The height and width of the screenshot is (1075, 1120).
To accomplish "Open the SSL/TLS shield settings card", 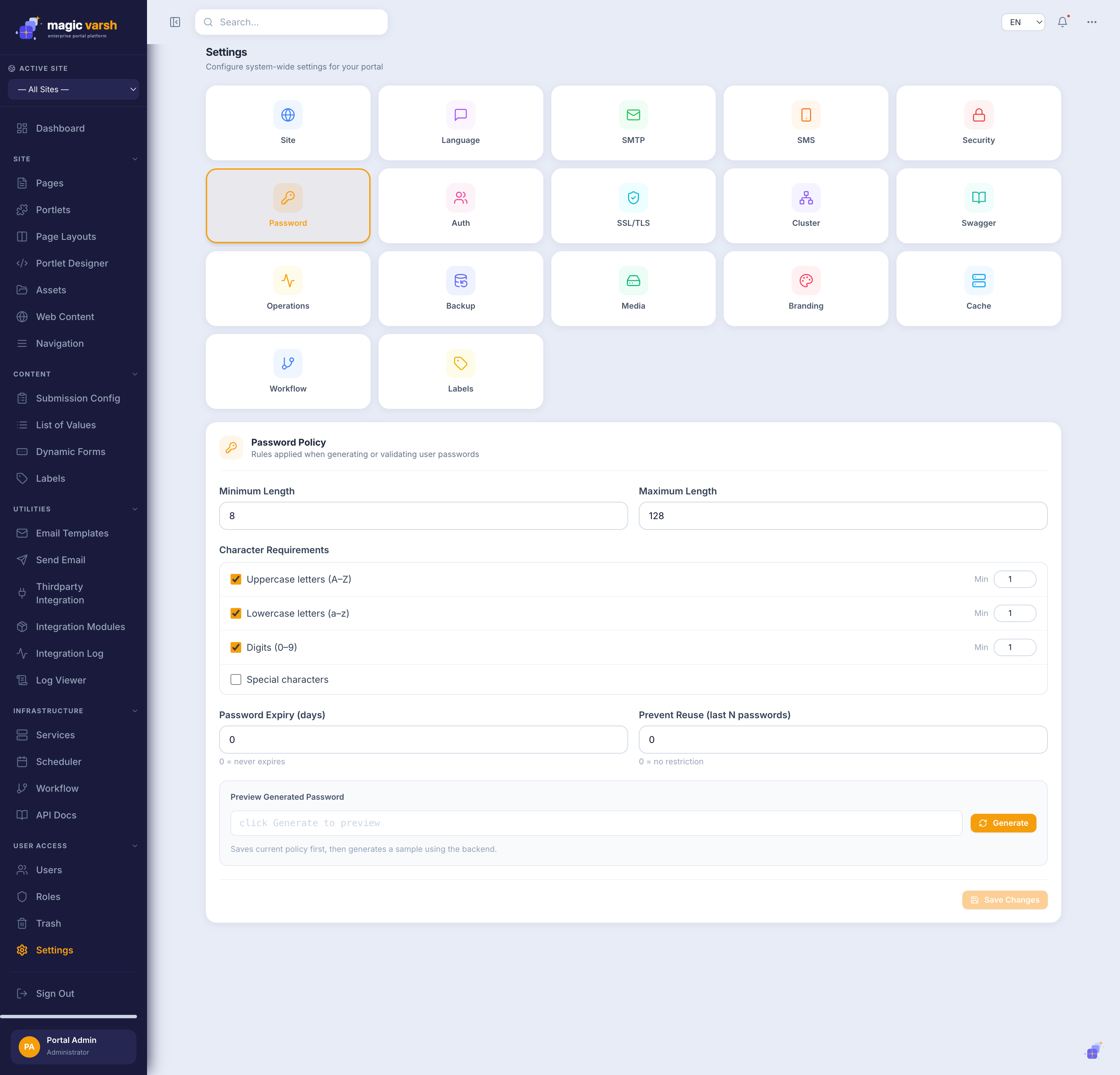I will (633, 206).
